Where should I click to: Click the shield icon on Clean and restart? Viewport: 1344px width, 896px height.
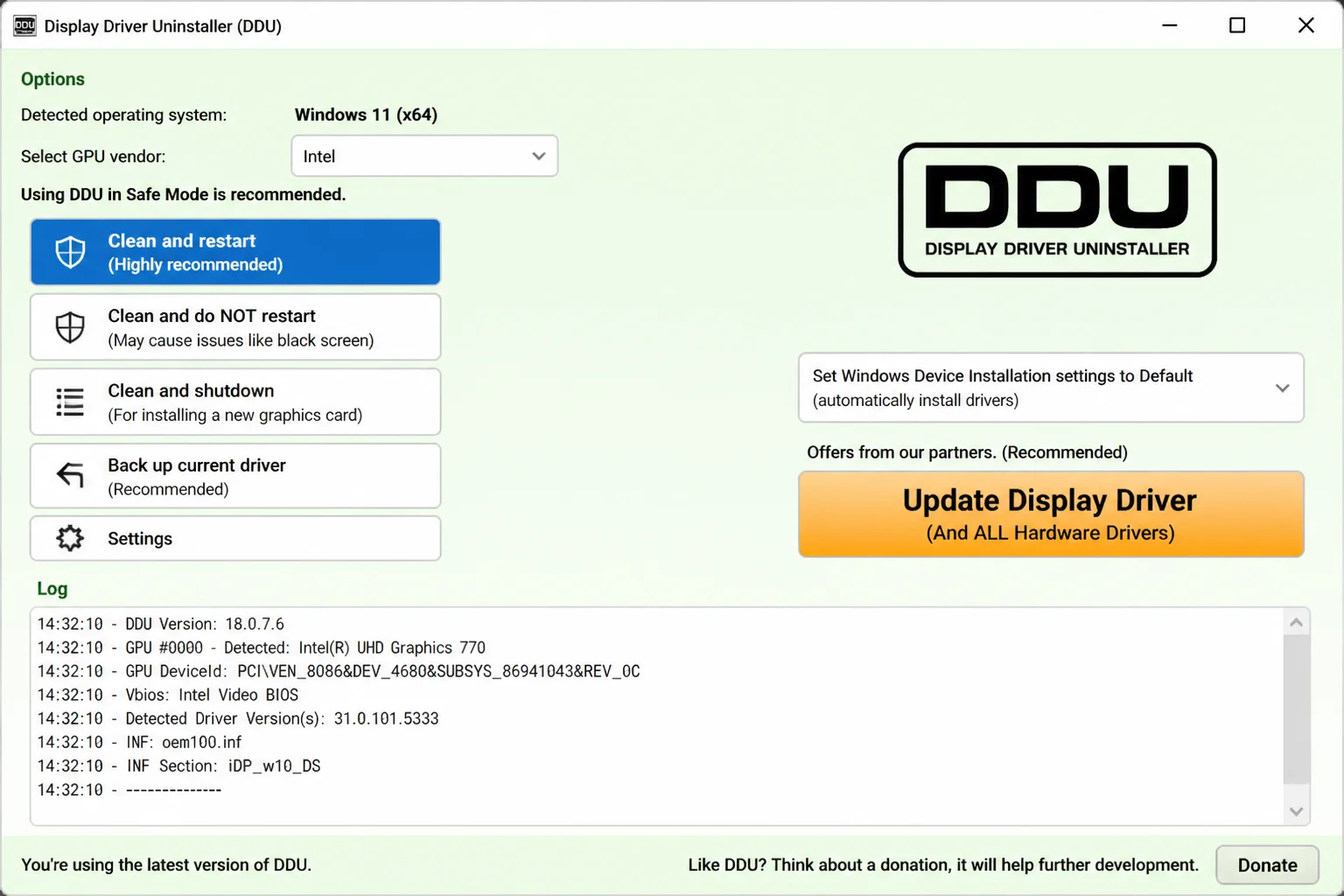click(70, 252)
